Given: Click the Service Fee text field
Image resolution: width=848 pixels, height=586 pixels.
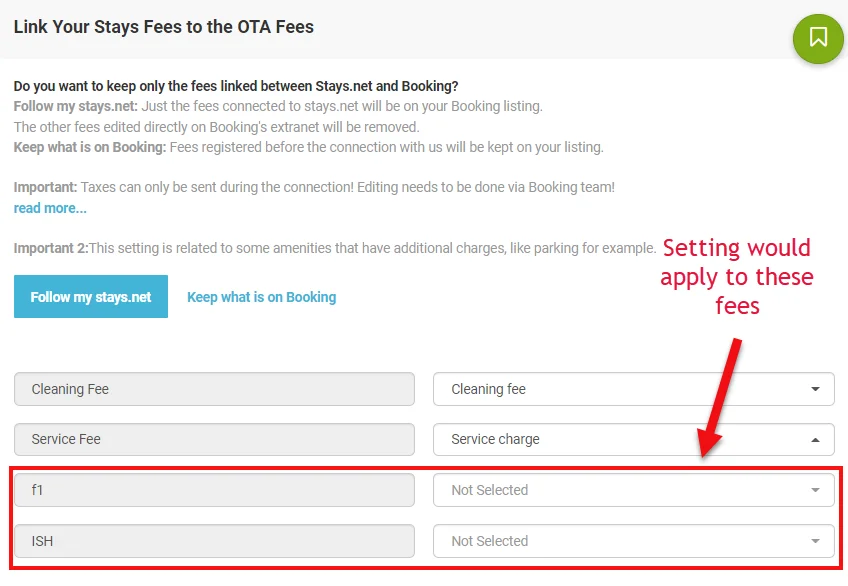Looking at the screenshot, I should coord(214,439).
